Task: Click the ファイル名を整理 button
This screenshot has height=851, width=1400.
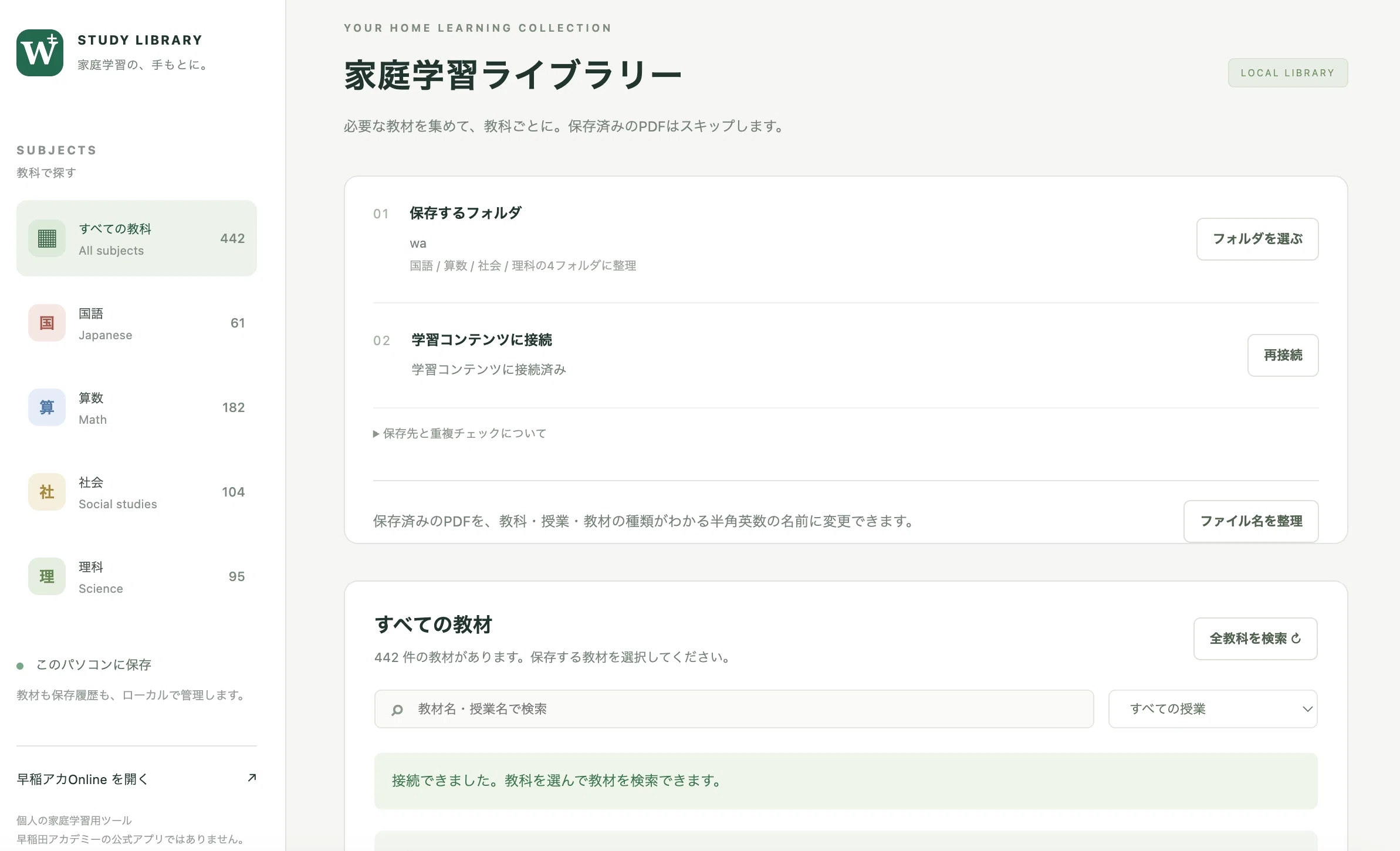Action: pos(1251,521)
